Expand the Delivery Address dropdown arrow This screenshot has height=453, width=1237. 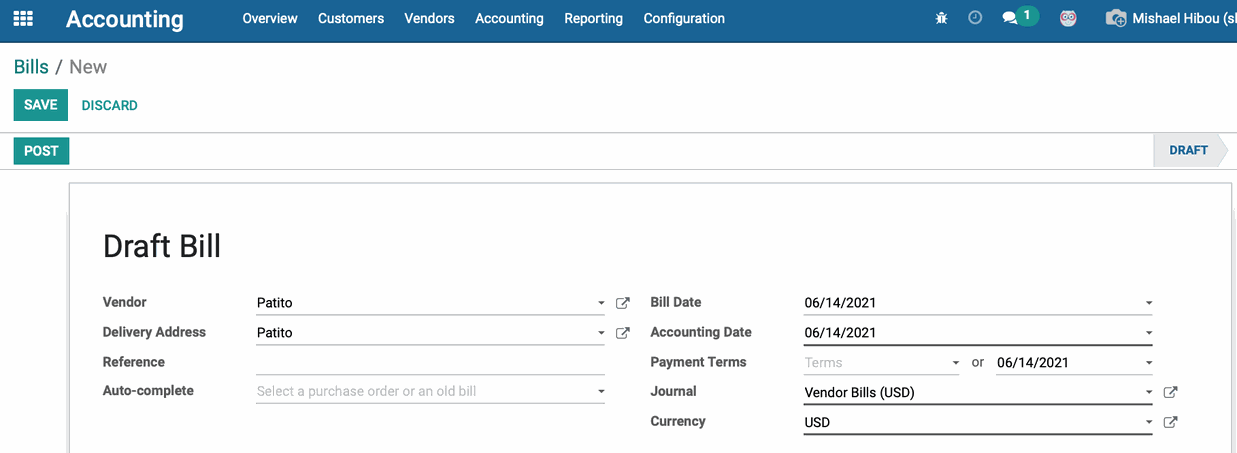click(x=601, y=333)
